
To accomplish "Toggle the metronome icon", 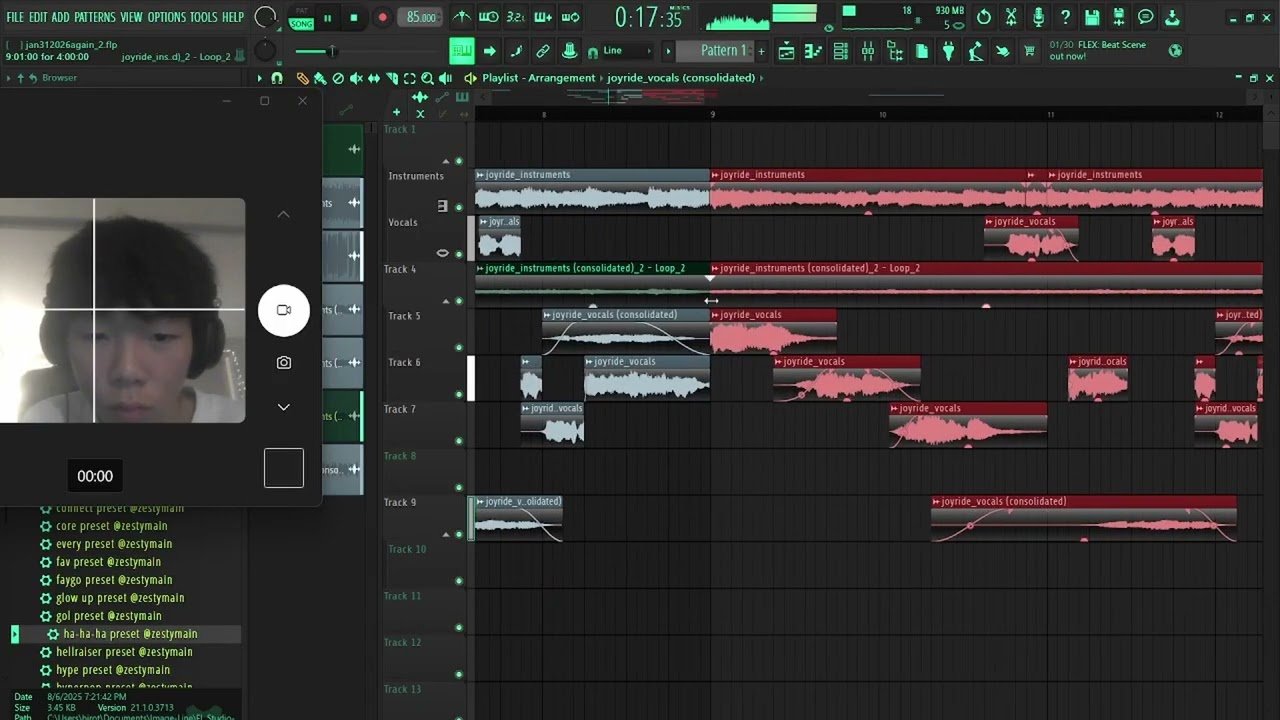I will (x=461, y=17).
